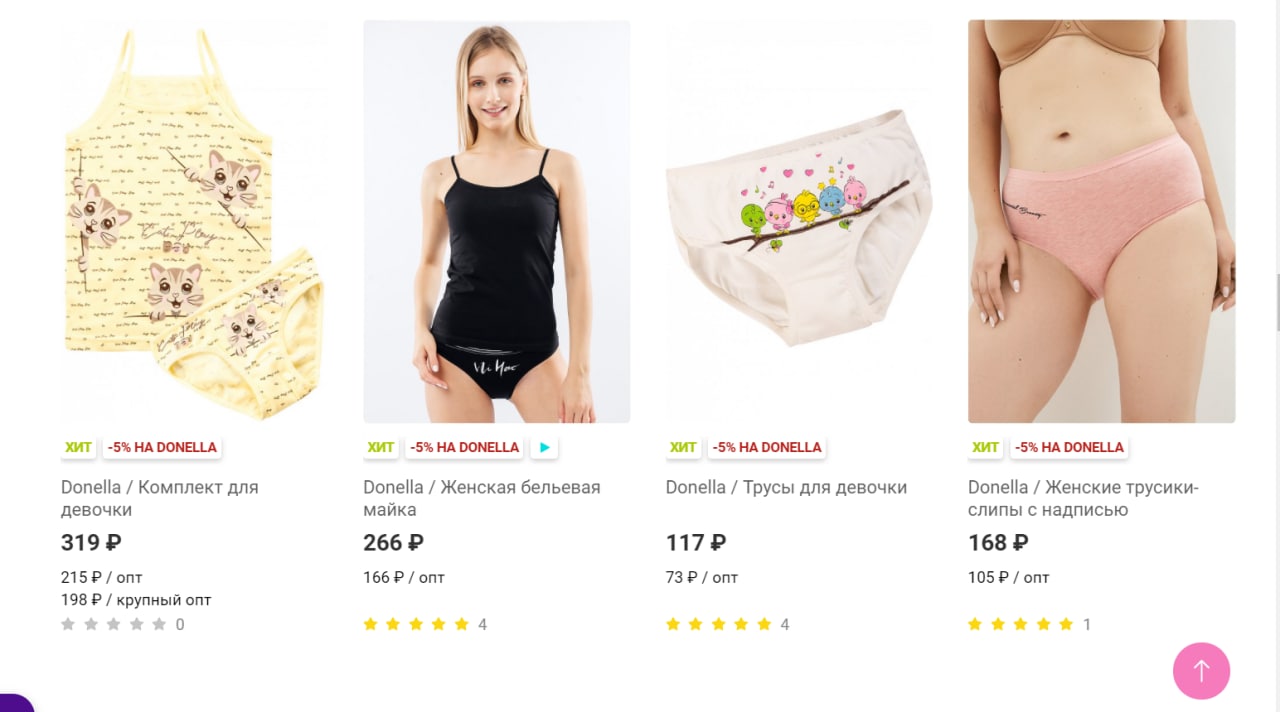Click the -5% НА DONELLA badge on Комплект для девочки
This screenshot has width=1280, height=712.
click(162, 447)
